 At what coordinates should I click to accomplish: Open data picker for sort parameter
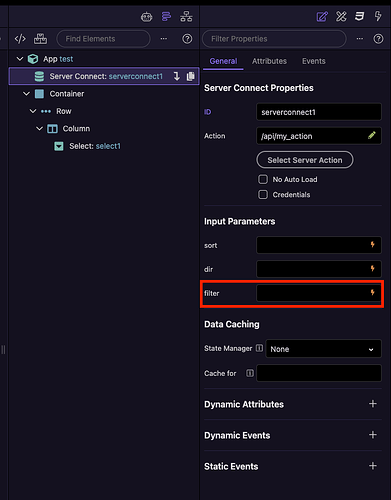[373, 245]
